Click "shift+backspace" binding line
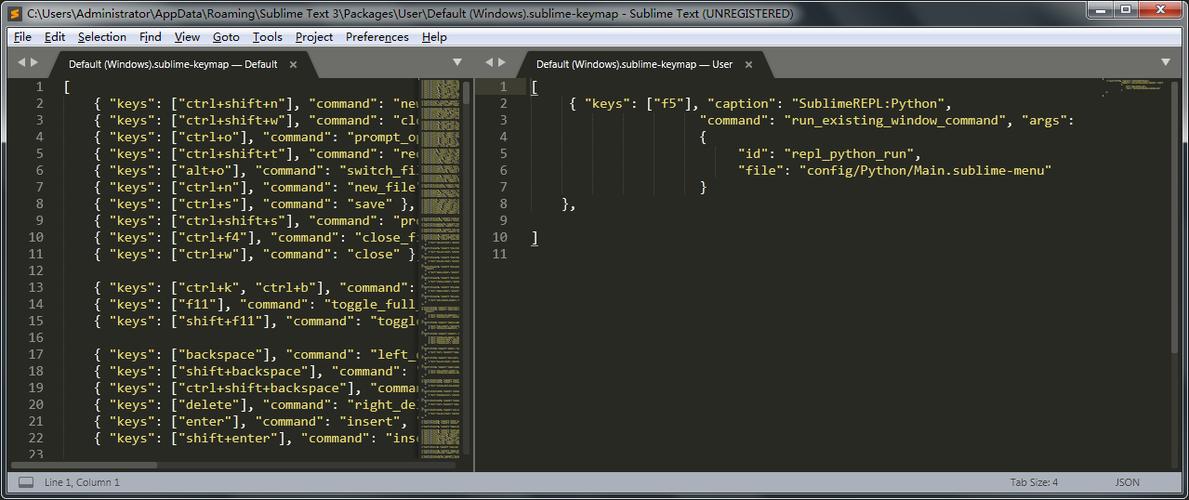 256,370
